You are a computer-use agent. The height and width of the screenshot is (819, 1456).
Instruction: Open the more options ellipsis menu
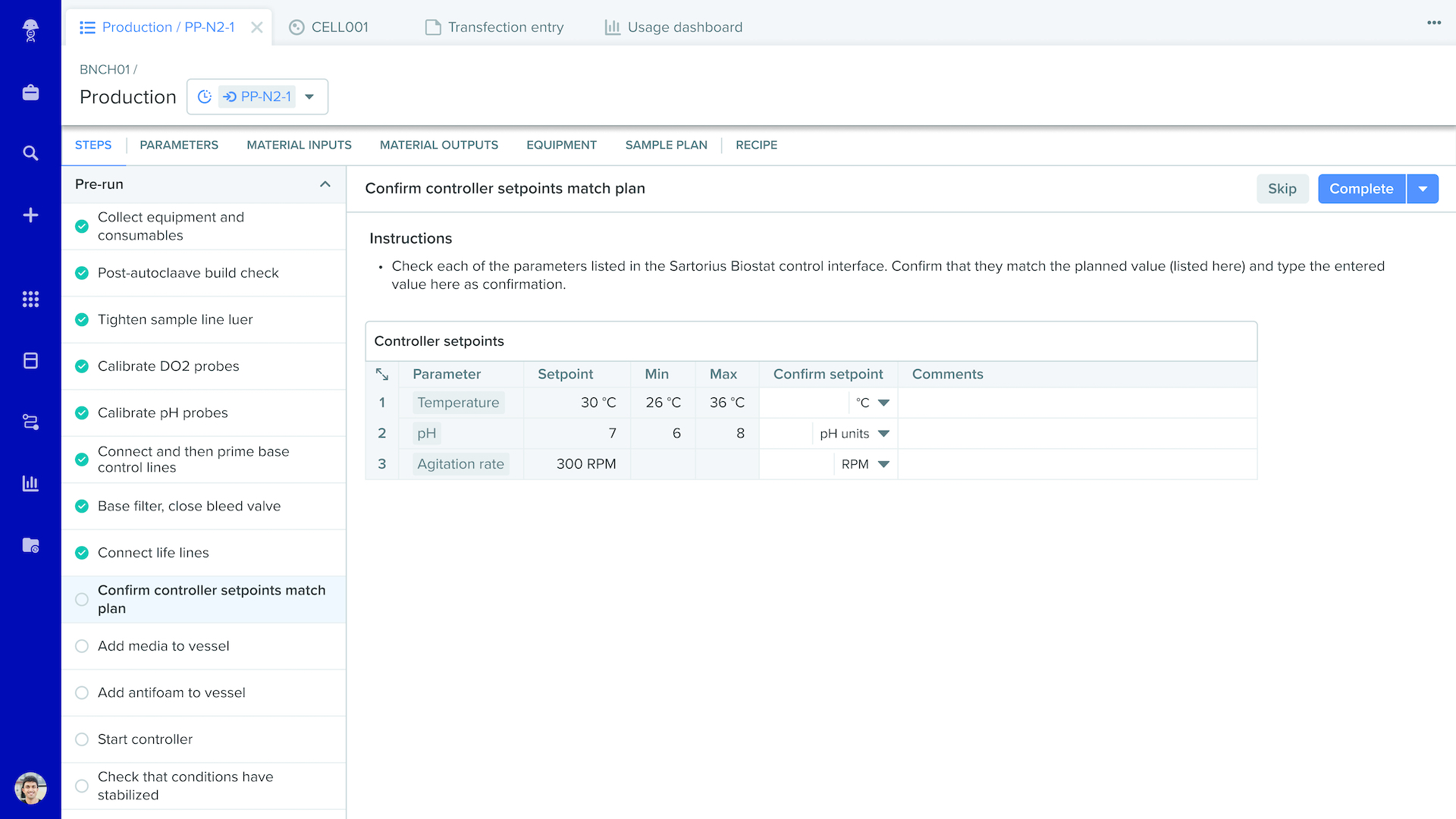coord(1433,23)
